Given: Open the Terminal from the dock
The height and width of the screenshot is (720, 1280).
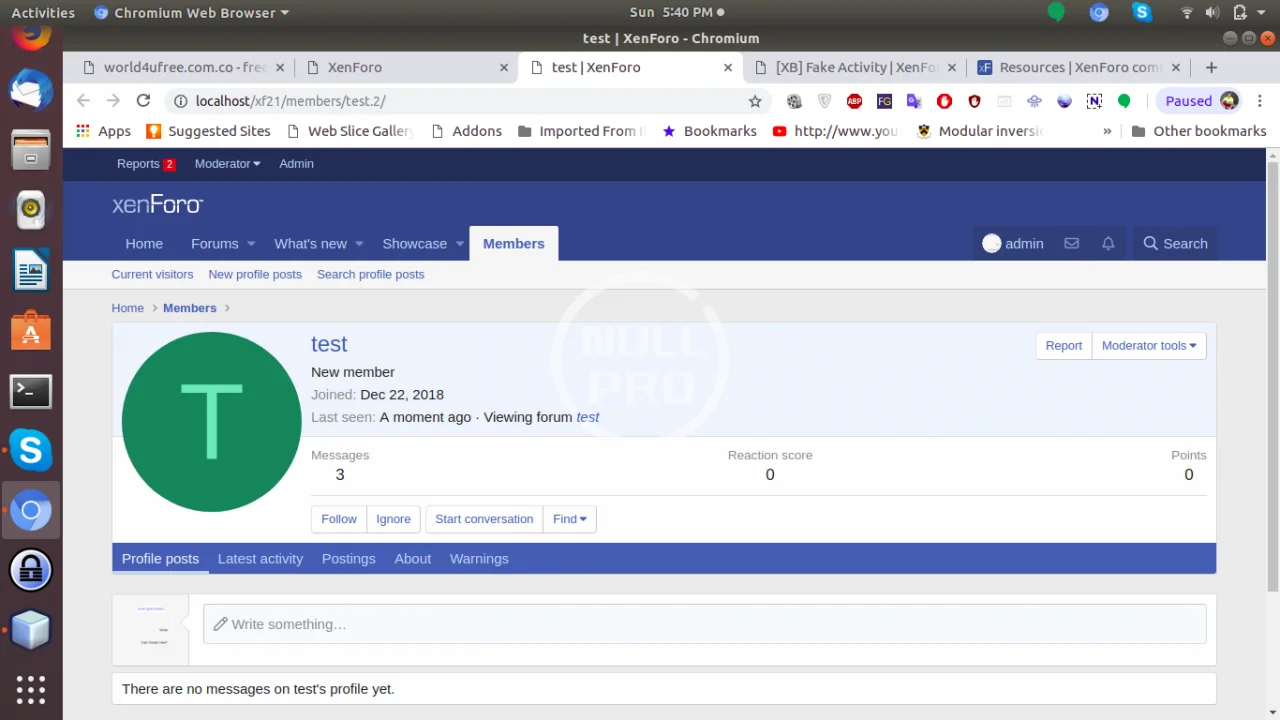Looking at the screenshot, I should [30, 391].
